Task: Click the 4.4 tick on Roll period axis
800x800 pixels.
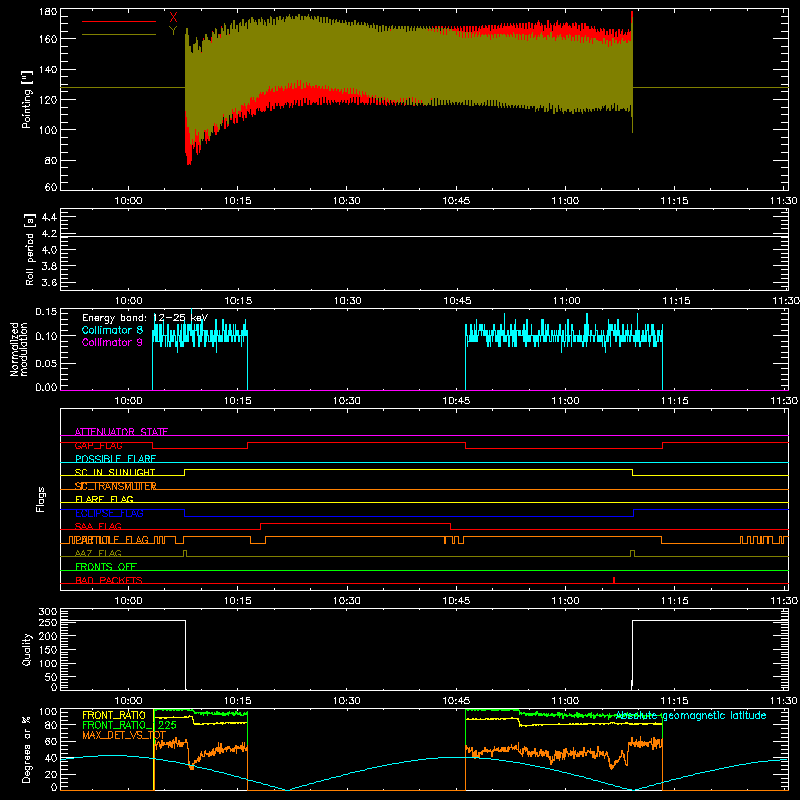Action: coord(49,217)
